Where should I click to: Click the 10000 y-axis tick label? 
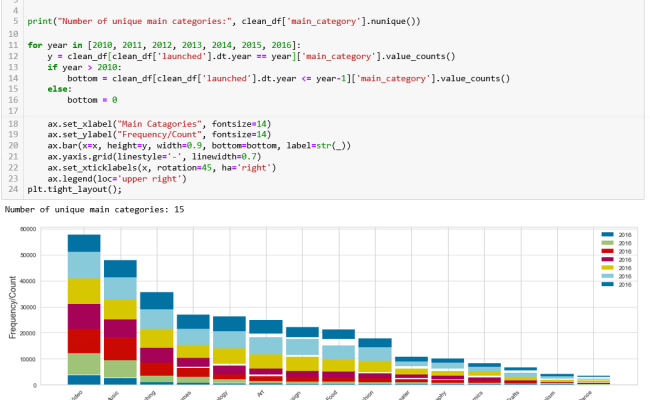(x=28, y=359)
